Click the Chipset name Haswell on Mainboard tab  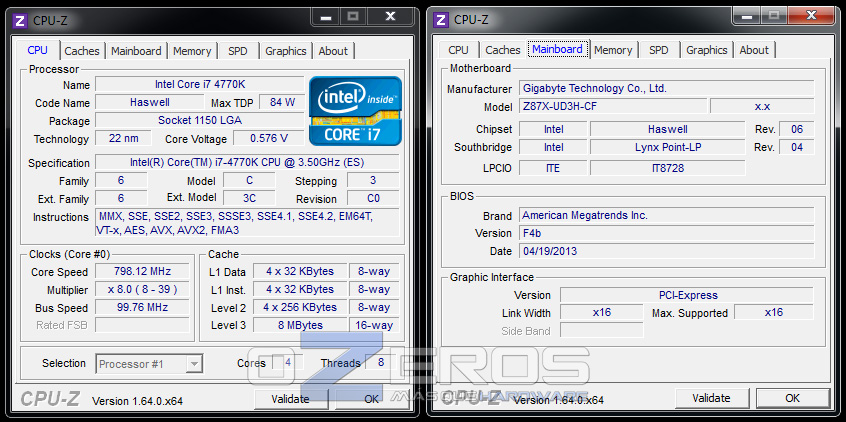pos(667,130)
